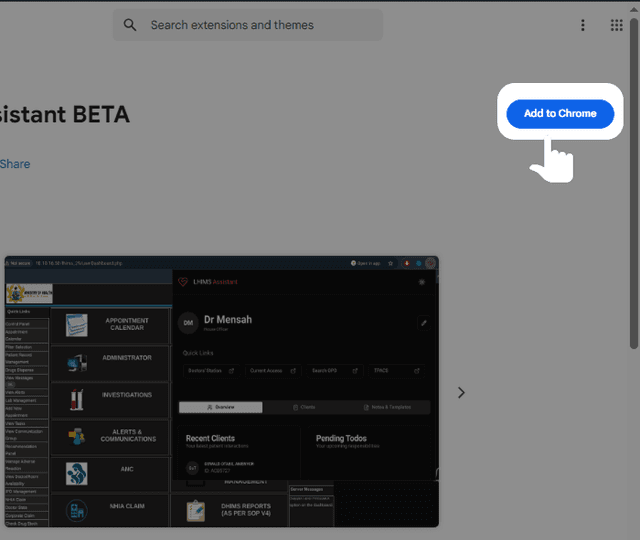
Task: Click the Share link
Action: 15,164
